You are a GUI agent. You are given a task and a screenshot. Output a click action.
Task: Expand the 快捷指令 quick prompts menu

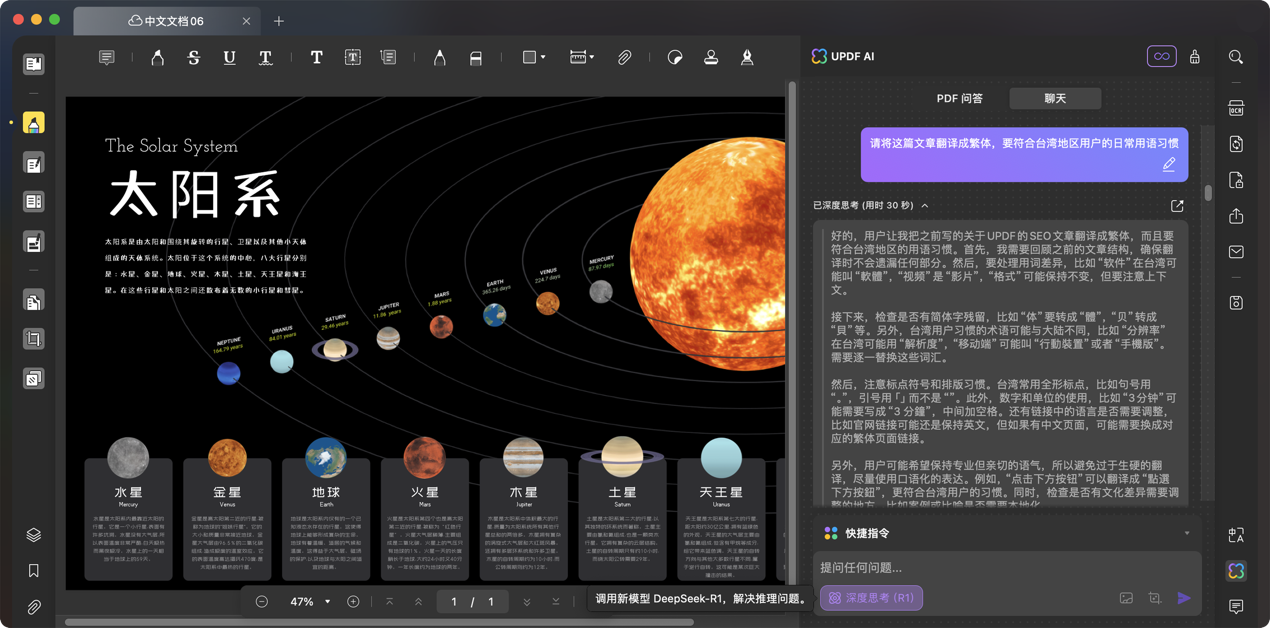[x=1187, y=534]
